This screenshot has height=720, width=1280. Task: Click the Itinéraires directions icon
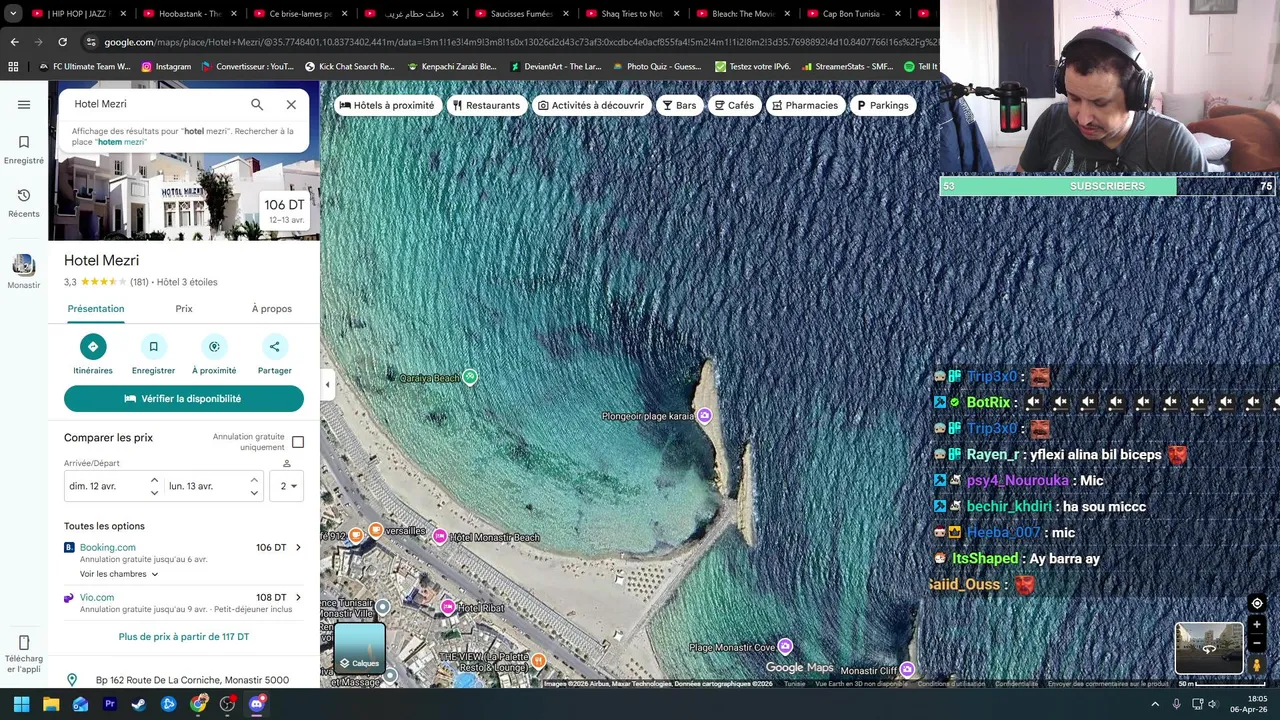click(93, 346)
